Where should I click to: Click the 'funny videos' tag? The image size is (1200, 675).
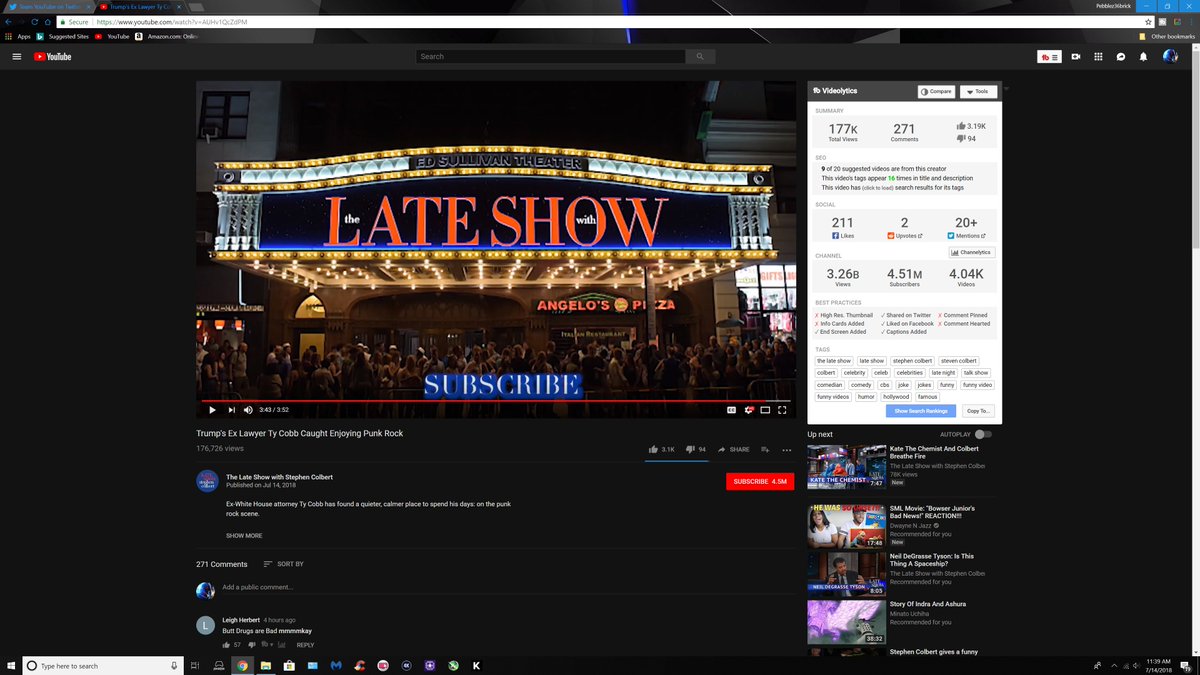(x=833, y=397)
